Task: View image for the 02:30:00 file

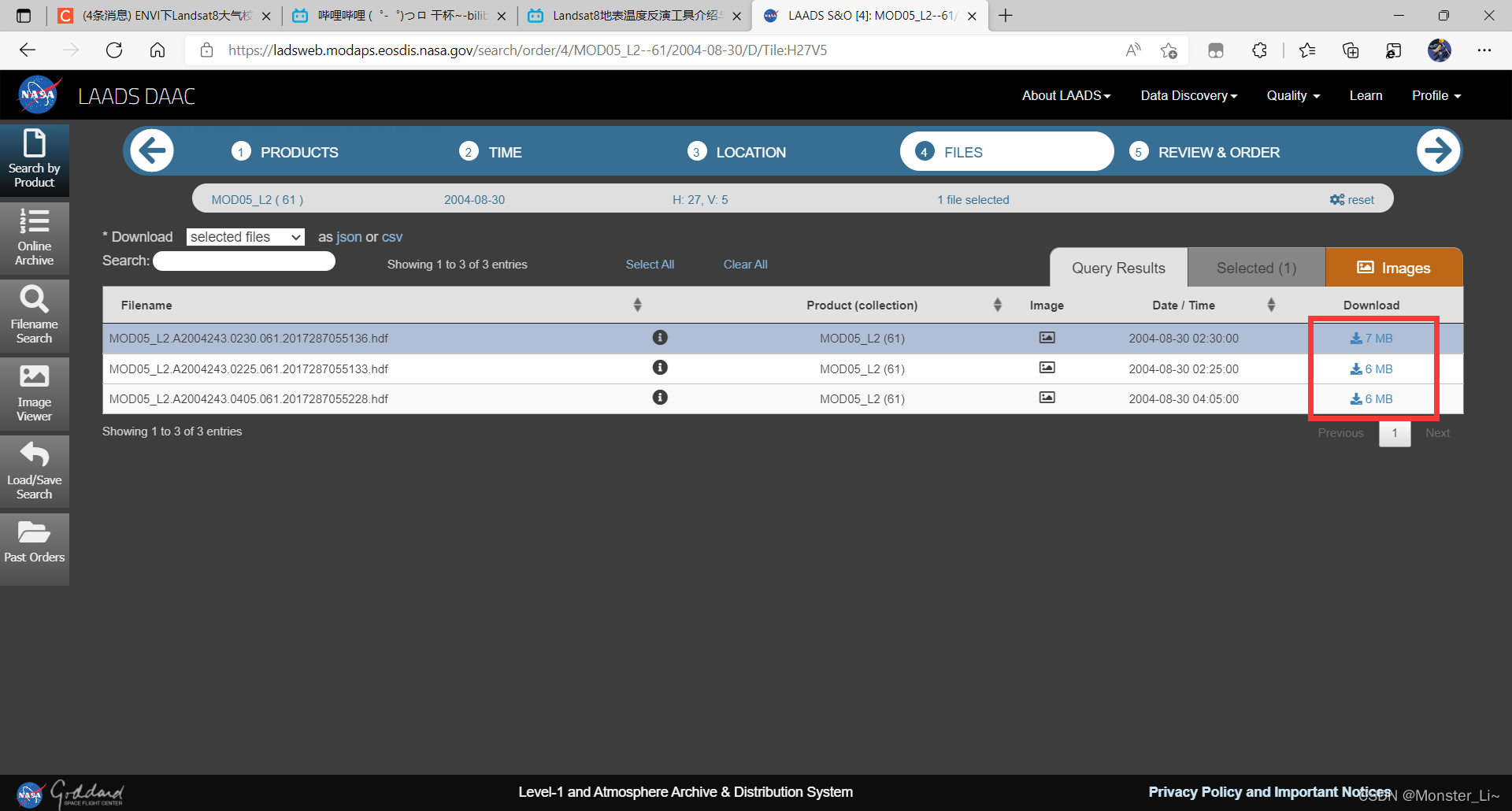Action: coord(1047,338)
